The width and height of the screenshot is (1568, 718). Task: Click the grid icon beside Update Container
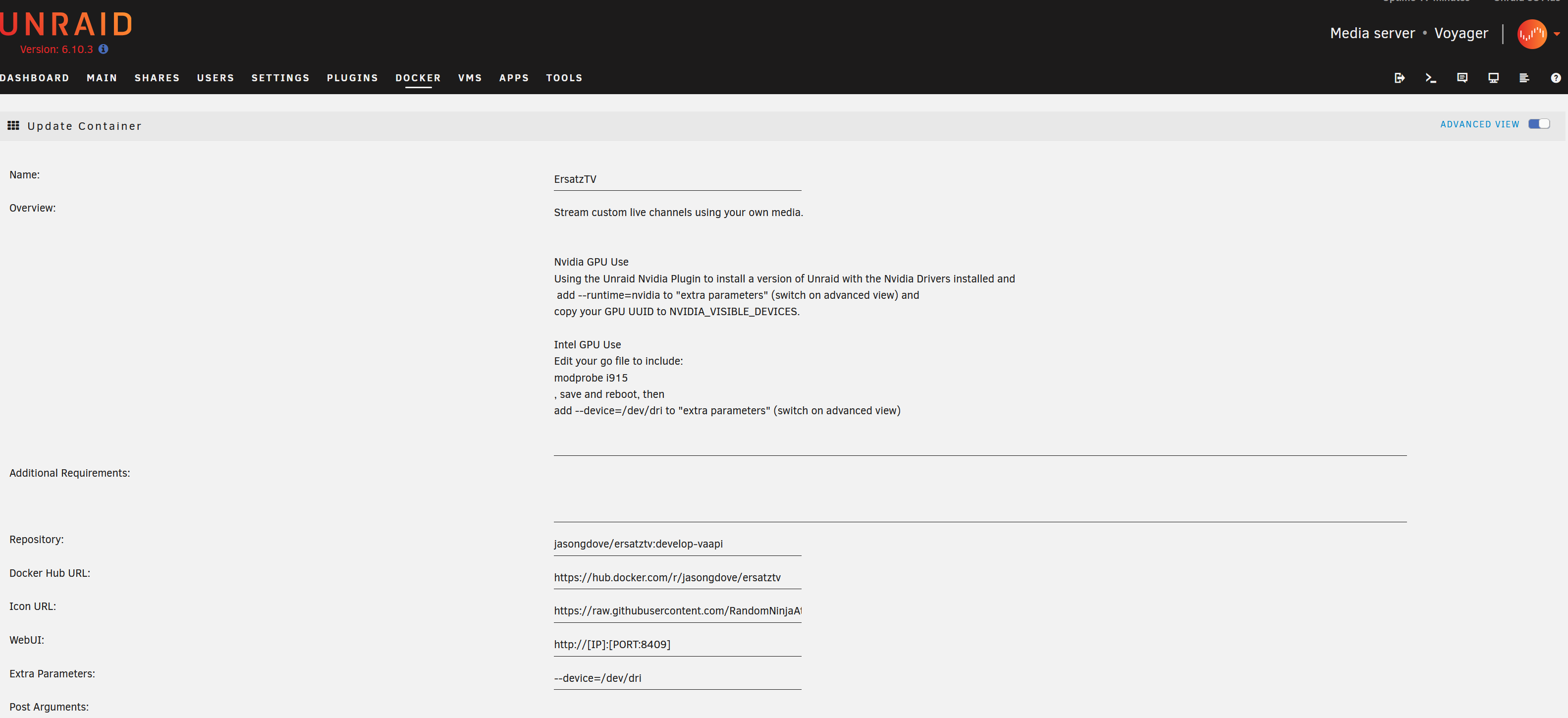click(x=13, y=125)
